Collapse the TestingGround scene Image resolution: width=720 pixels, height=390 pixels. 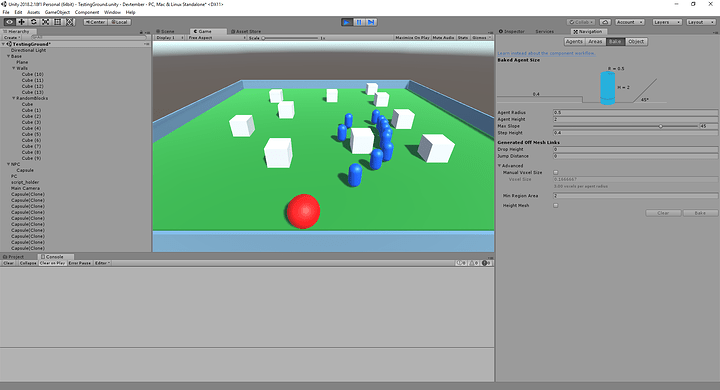pyautogui.click(x=4, y=44)
